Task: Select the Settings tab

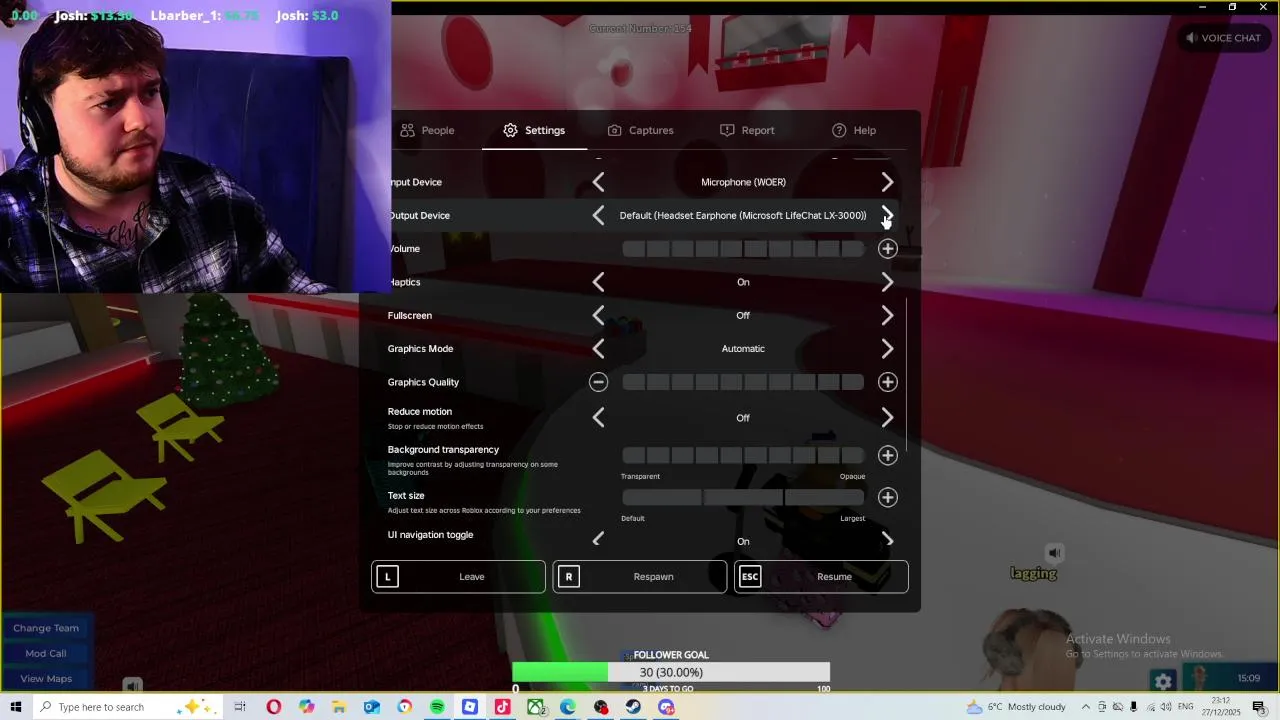Action: tap(534, 130)
